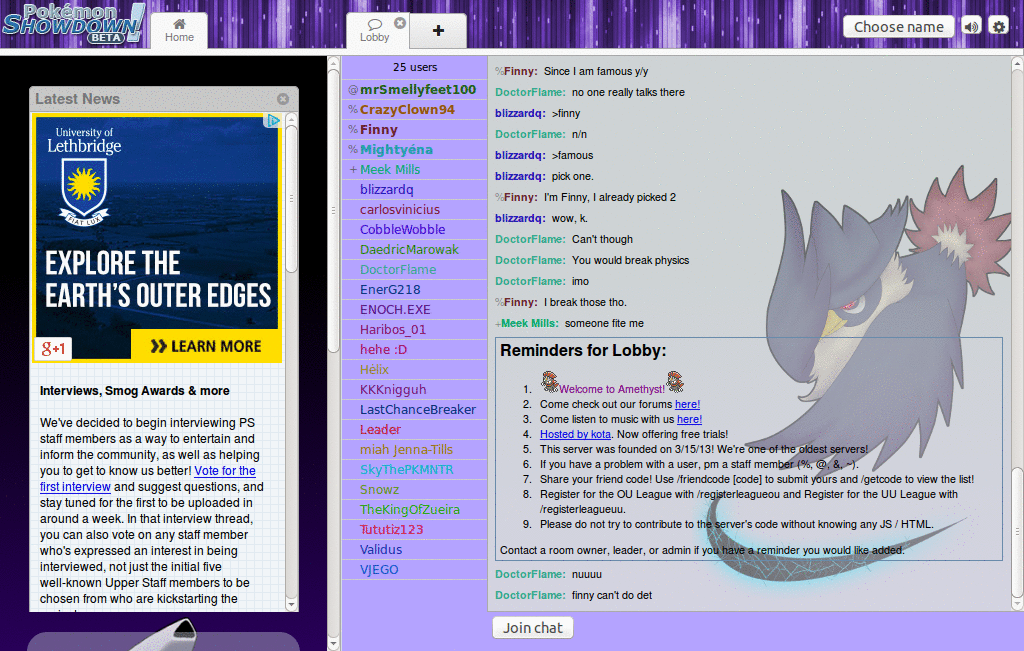Viewport: 1024px width, 651px height.
Task: Close the Latest News panel
Action: [283, 99]
